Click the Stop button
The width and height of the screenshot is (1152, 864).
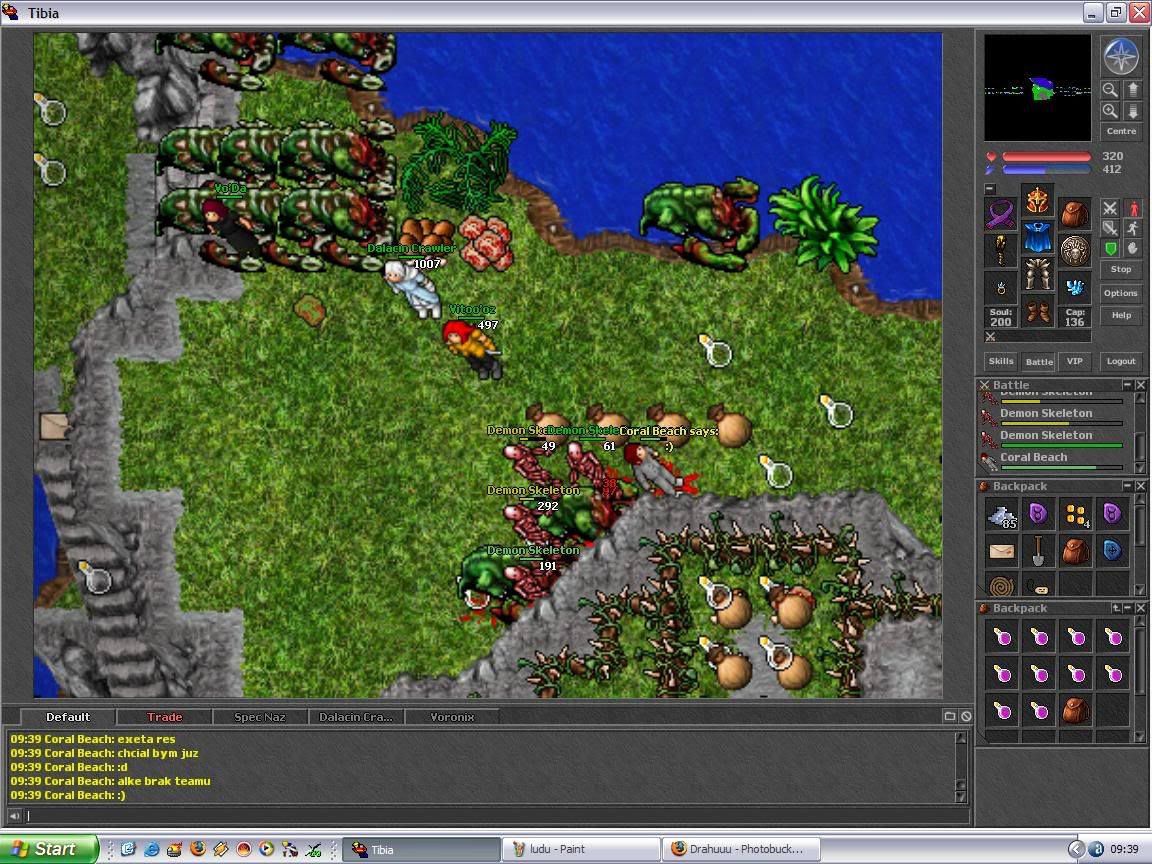coord(1120,269)
